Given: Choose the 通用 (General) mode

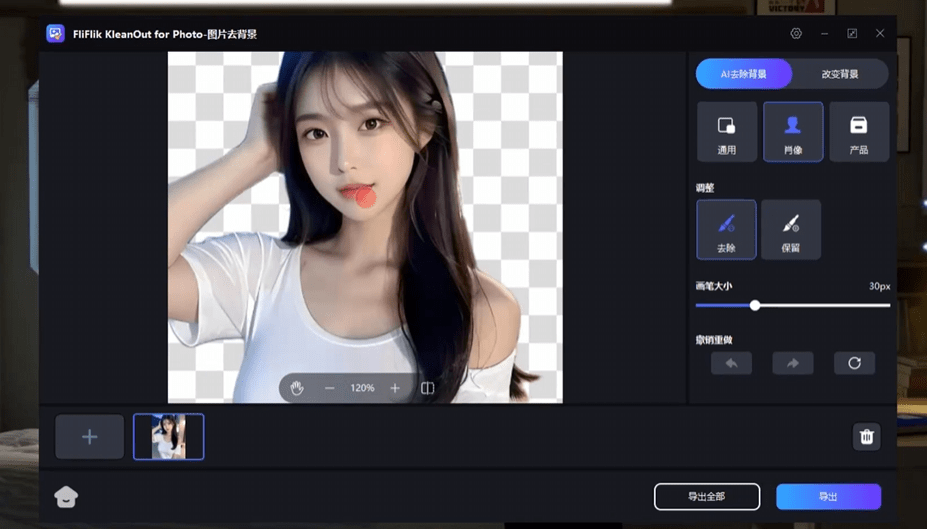Looking at the screenshot, I should (x=727, y=132).
